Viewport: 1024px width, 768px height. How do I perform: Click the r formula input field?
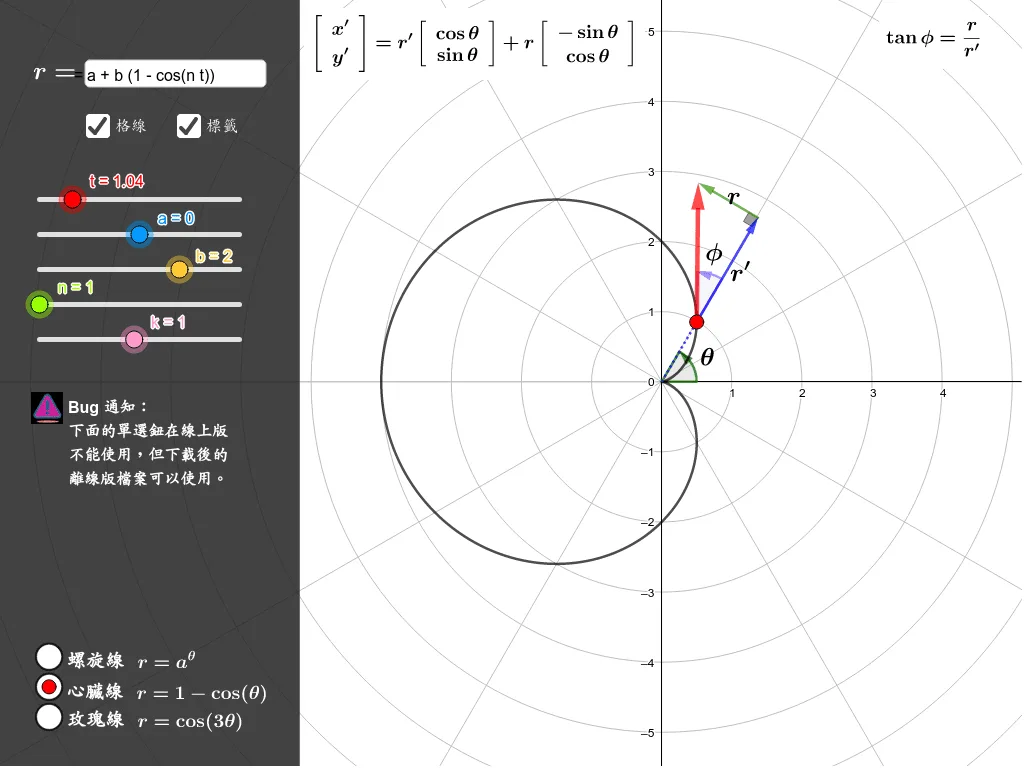point(175,74)
